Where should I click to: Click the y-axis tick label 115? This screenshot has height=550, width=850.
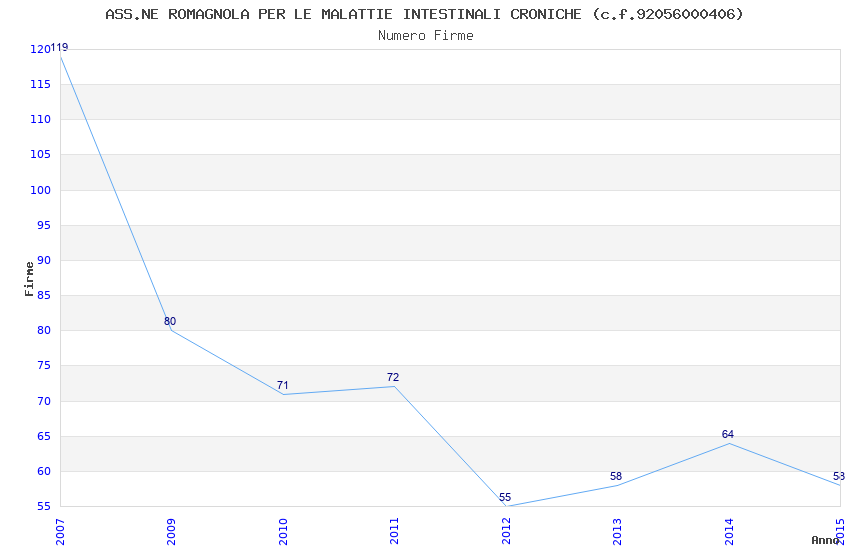coord(40,84)
